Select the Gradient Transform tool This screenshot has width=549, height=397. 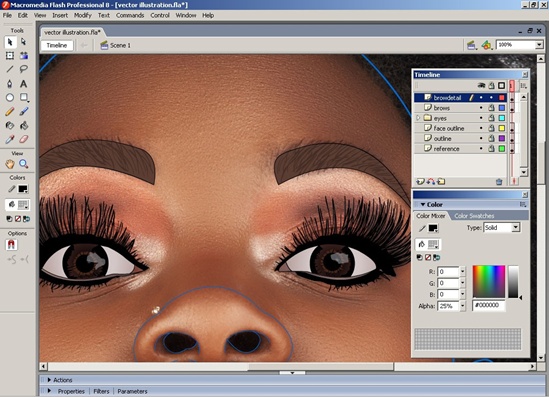point(23,56)
